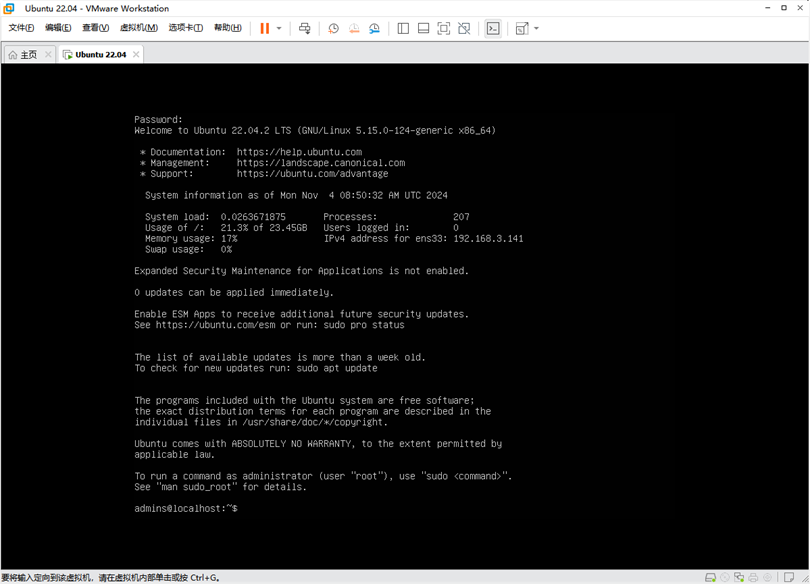
Task: Click the "Welcome to Ubuntu 22.04.2 LTS" line
Action: coord(315,131)
